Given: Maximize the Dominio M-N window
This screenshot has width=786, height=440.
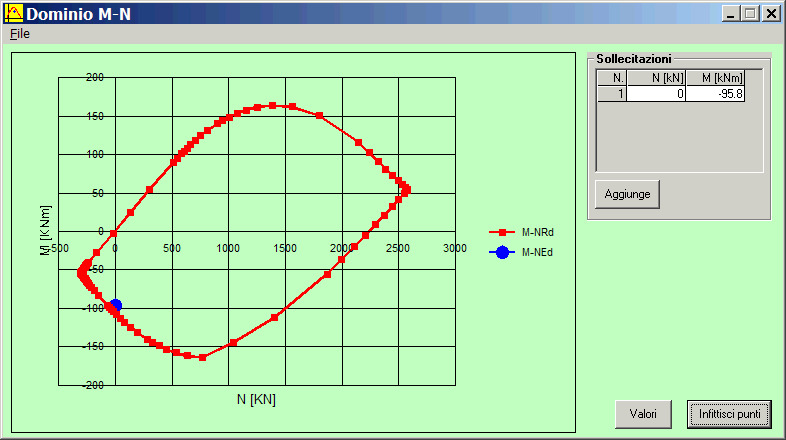Looking at the screenshot, I should pos(750,14).
